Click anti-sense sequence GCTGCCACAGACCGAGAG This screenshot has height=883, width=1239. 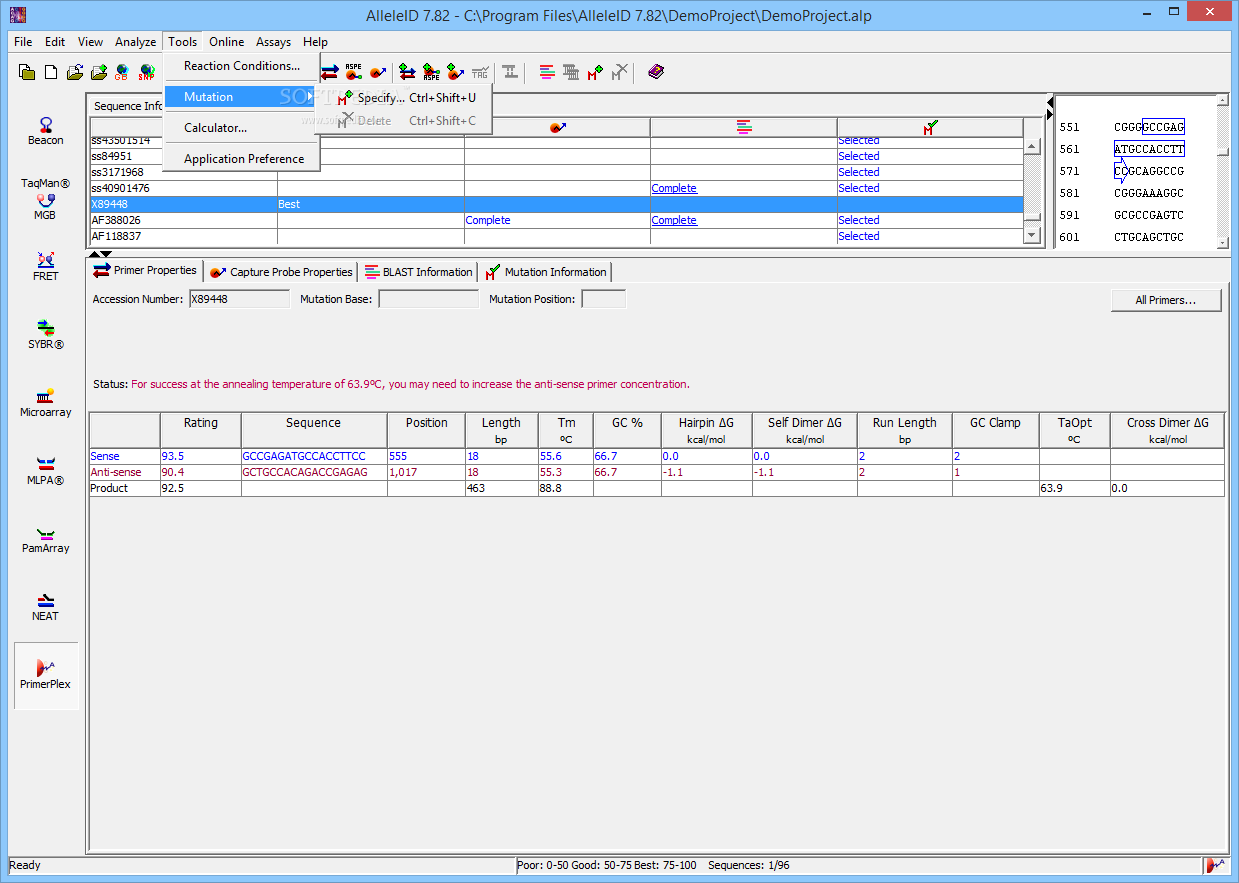(305, 472)
